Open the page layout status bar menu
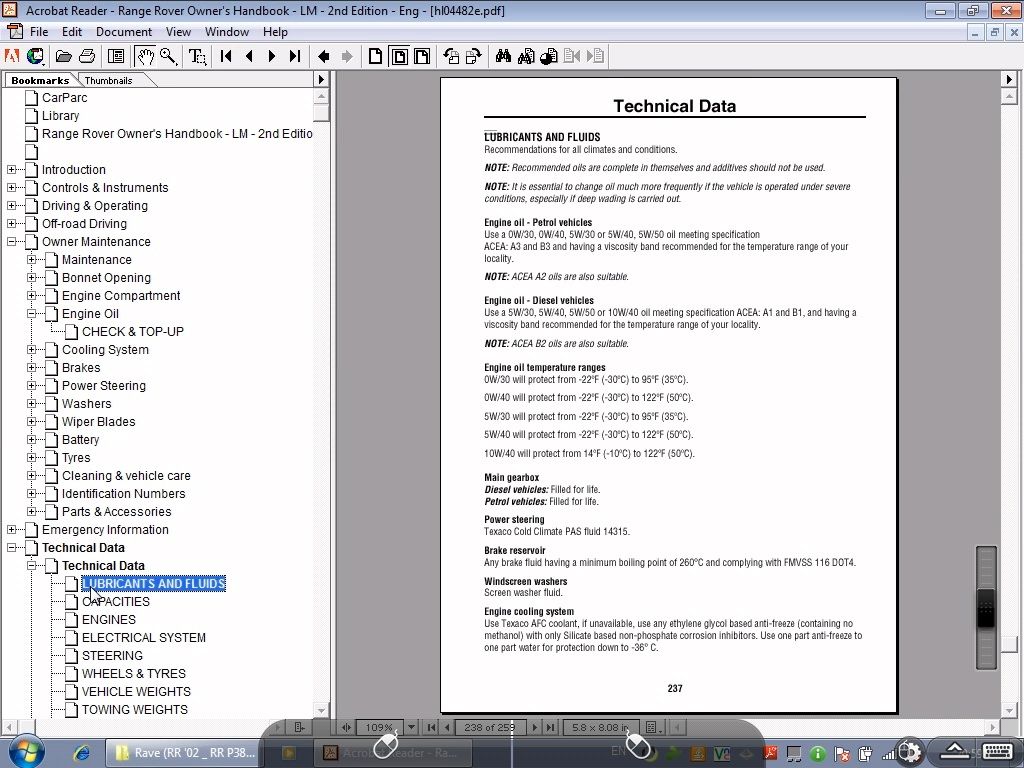The height and width of the screenshot is (768, 1024). pos(652,727)
